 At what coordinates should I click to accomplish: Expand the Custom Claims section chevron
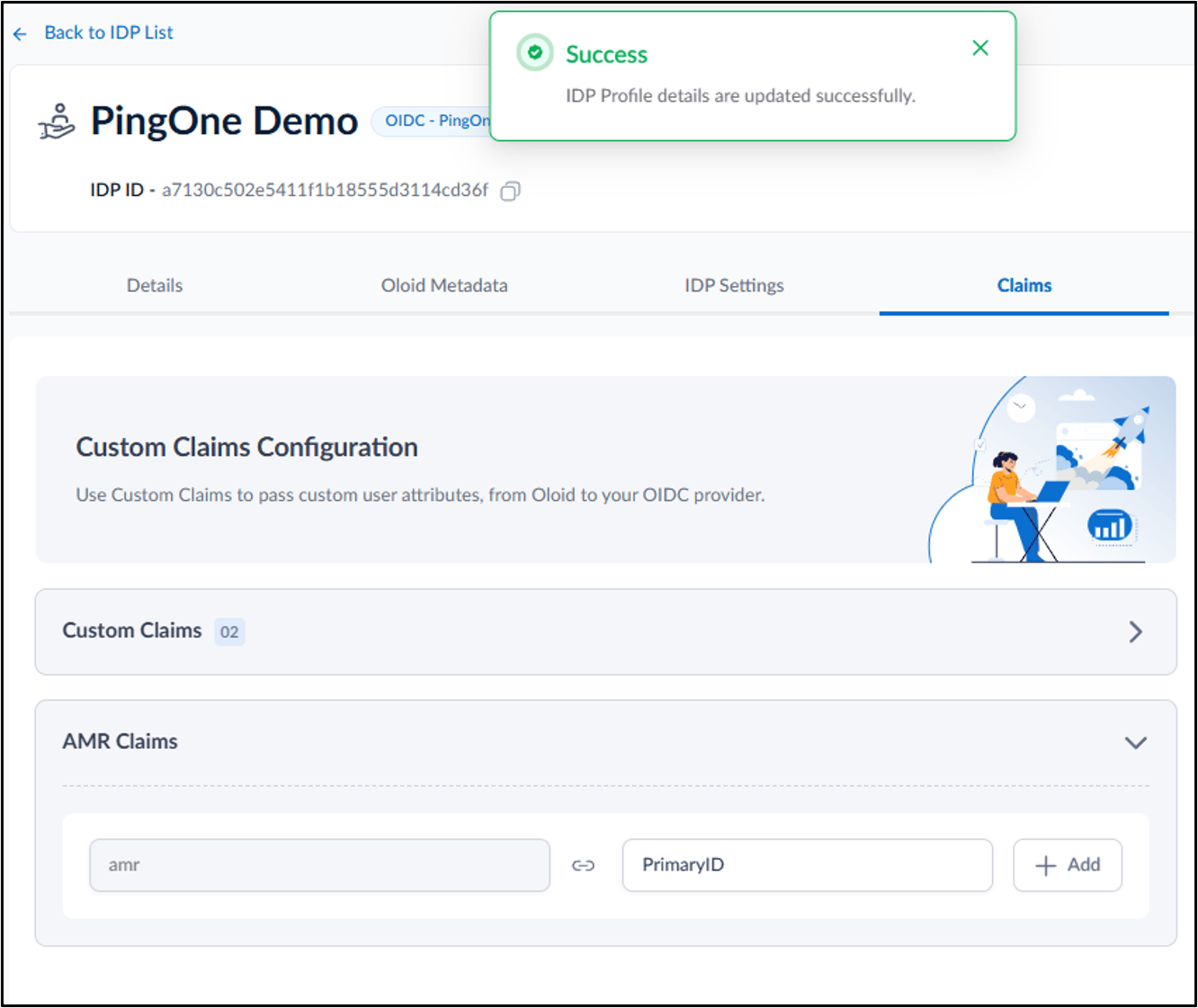tap(1136, 632)
